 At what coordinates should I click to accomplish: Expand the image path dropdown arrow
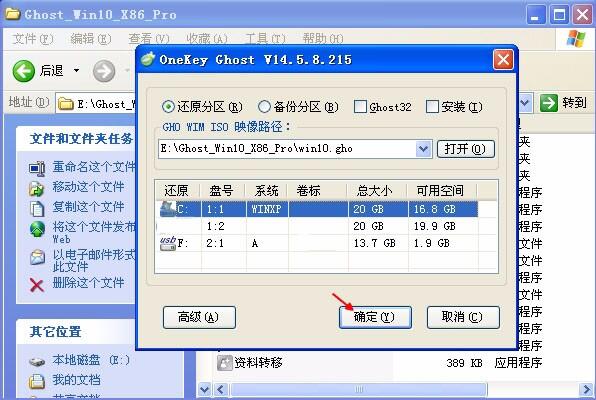423,149
